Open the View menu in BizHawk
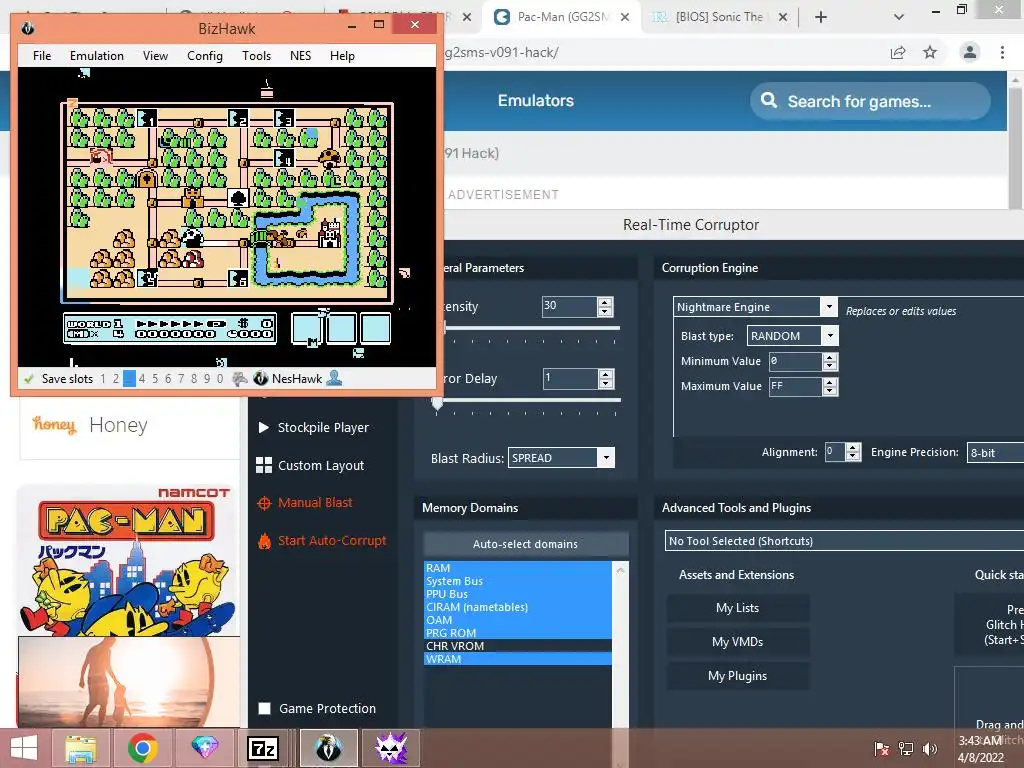The image size is (1024, 768). (155, 56)
